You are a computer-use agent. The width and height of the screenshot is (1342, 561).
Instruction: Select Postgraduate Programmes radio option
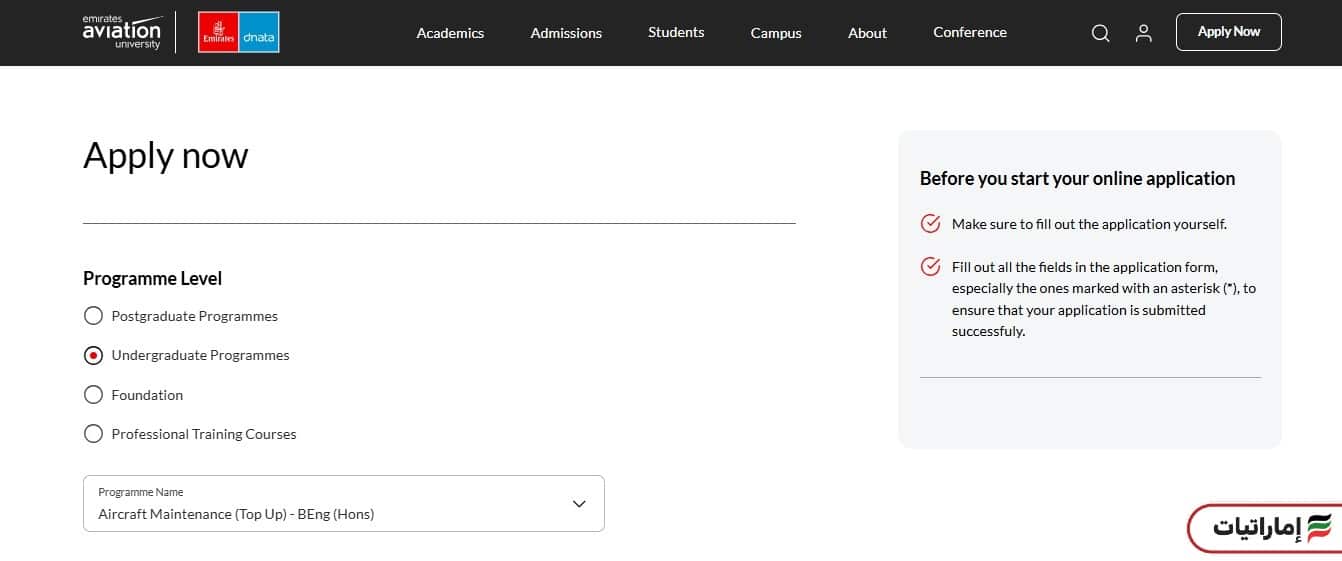point(93,316)
